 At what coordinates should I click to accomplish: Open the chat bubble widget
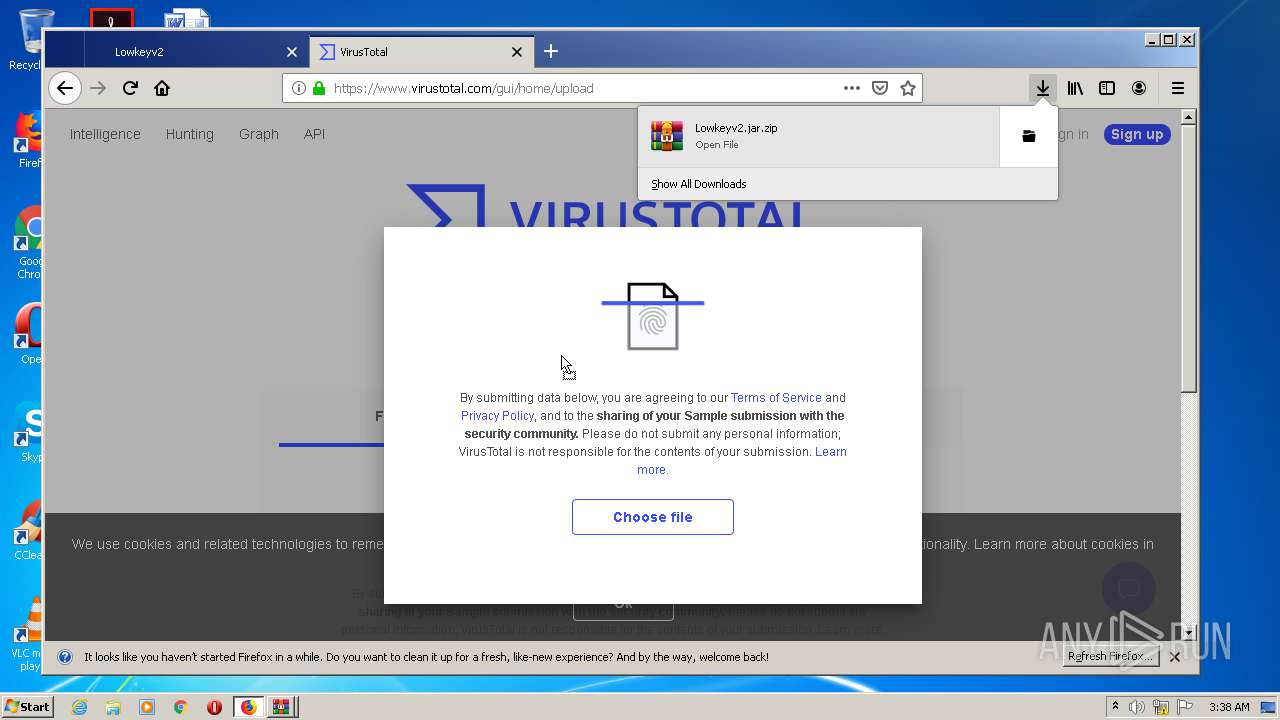(1128, 589)
